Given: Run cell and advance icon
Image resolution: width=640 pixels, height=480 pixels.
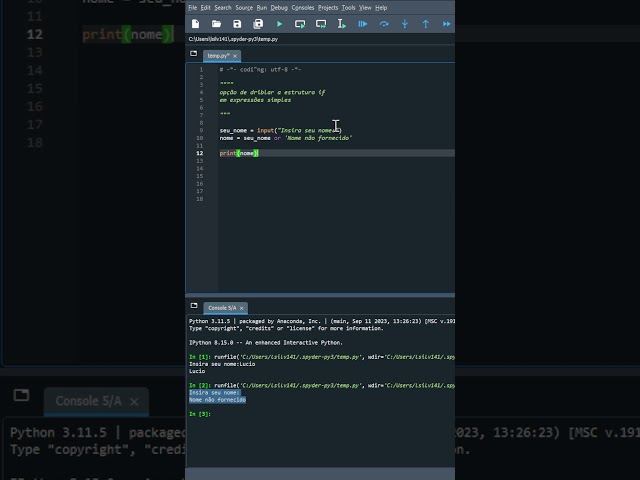Looking at the screenshot, I should coord(321,24).
